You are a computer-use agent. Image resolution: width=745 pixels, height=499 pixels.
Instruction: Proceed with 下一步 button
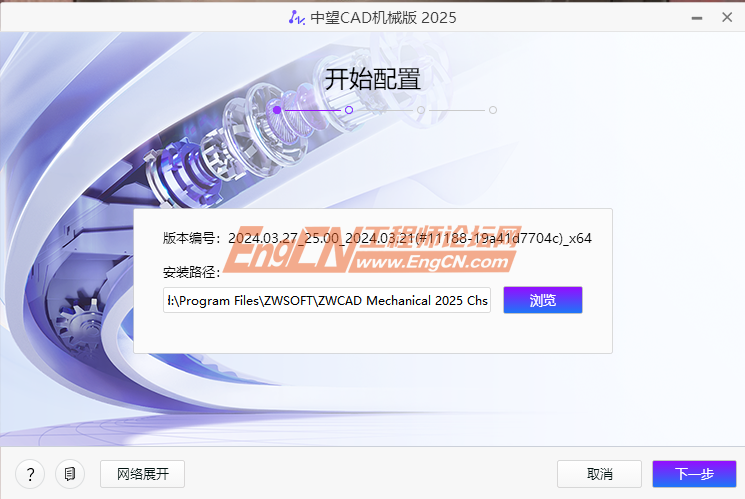(x=694, y=474)
